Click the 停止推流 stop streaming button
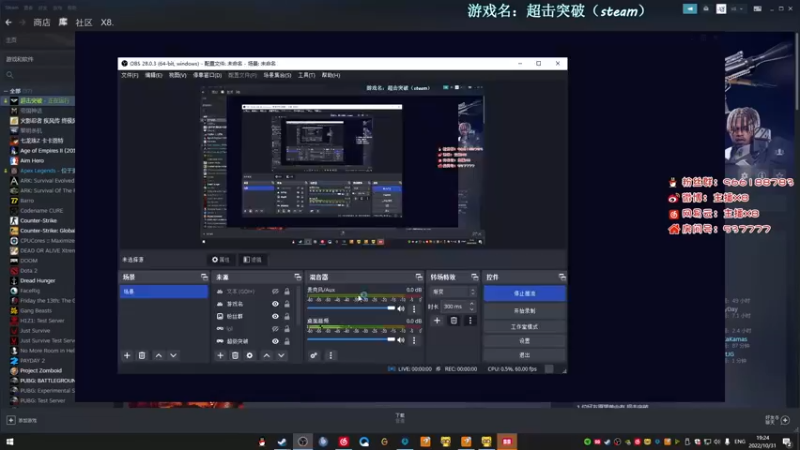800x450 pixels. pos(524,293)
